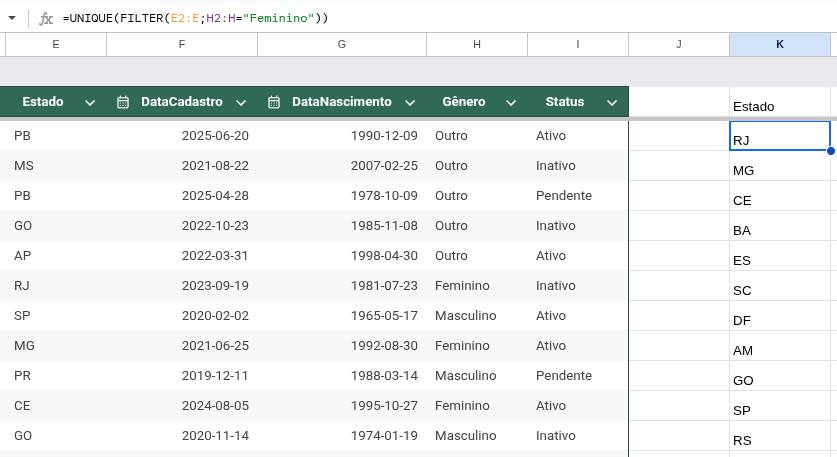
Task: Select cell CE in column K
Action: [780, 196]
